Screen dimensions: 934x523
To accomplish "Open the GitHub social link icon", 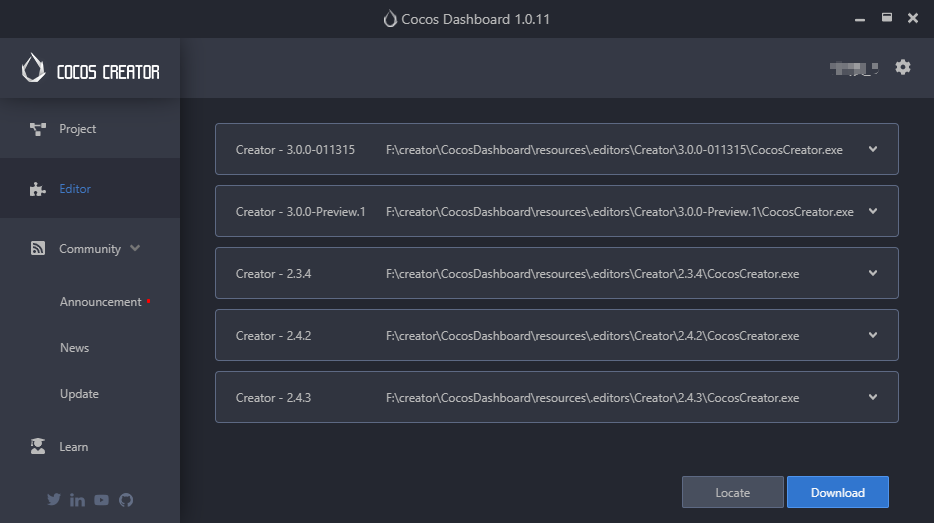I will [126, 500].
